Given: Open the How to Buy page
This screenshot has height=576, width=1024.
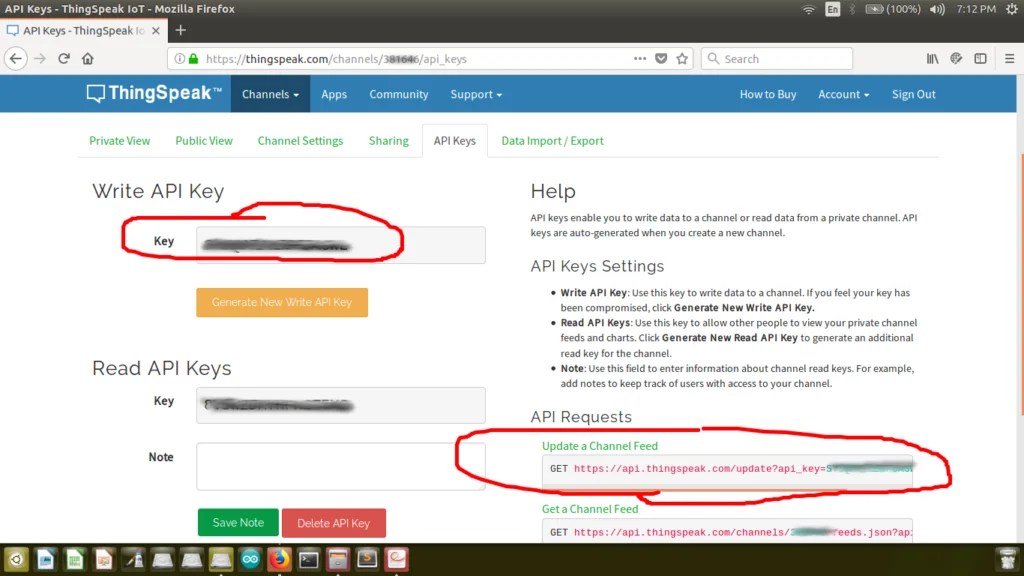Looking at the screenshot, I should [767, 94].
